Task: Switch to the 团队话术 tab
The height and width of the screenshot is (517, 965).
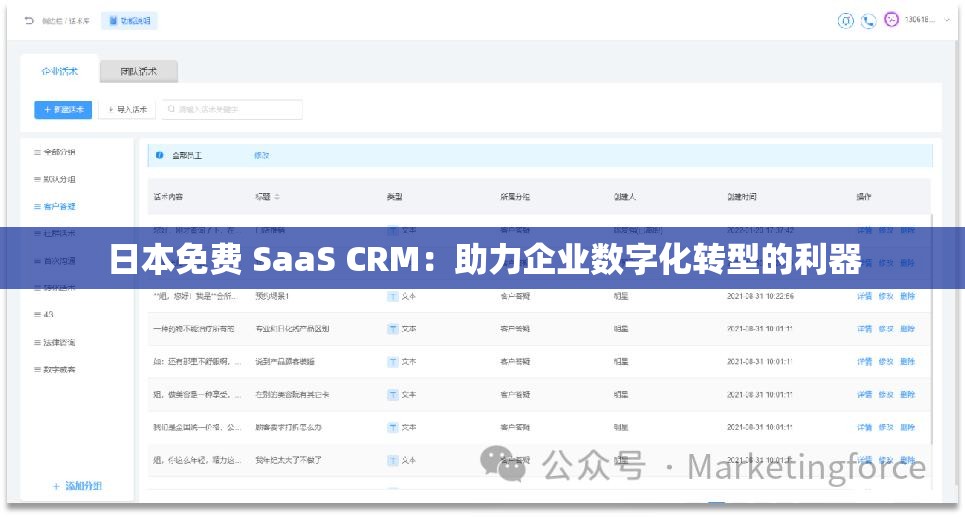Action: click(138, 71)
